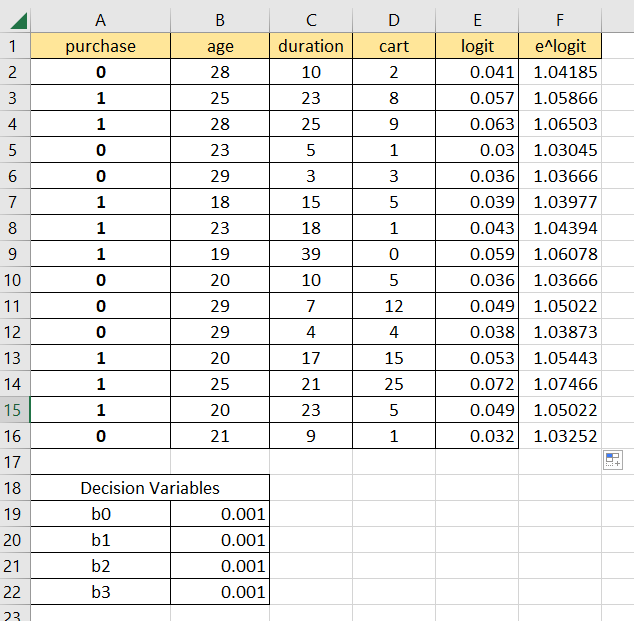The width and height of the screenshot is (634, 621).
Task: Click the Select All triangle corner
Action: [18, 21]
